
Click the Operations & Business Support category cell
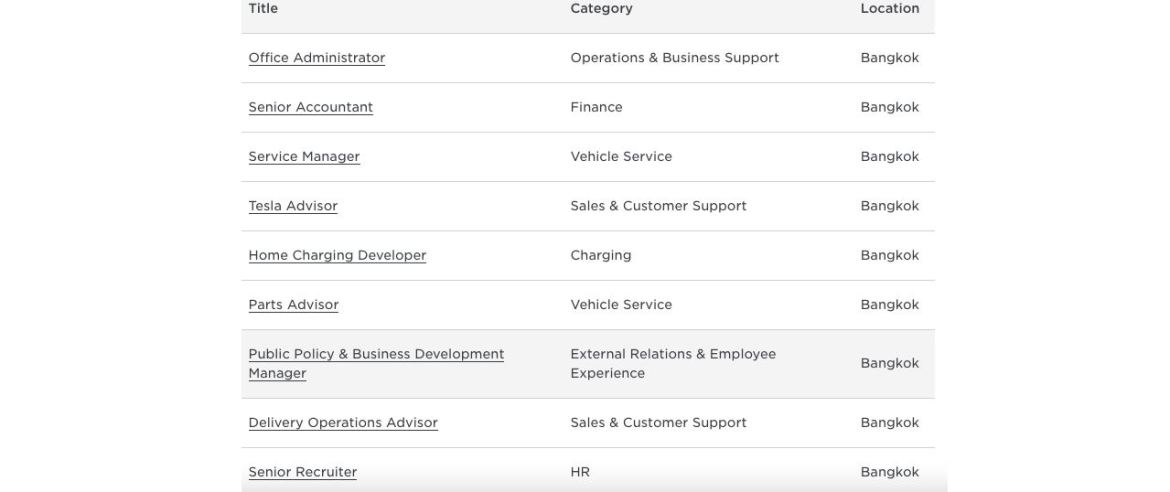674,58
